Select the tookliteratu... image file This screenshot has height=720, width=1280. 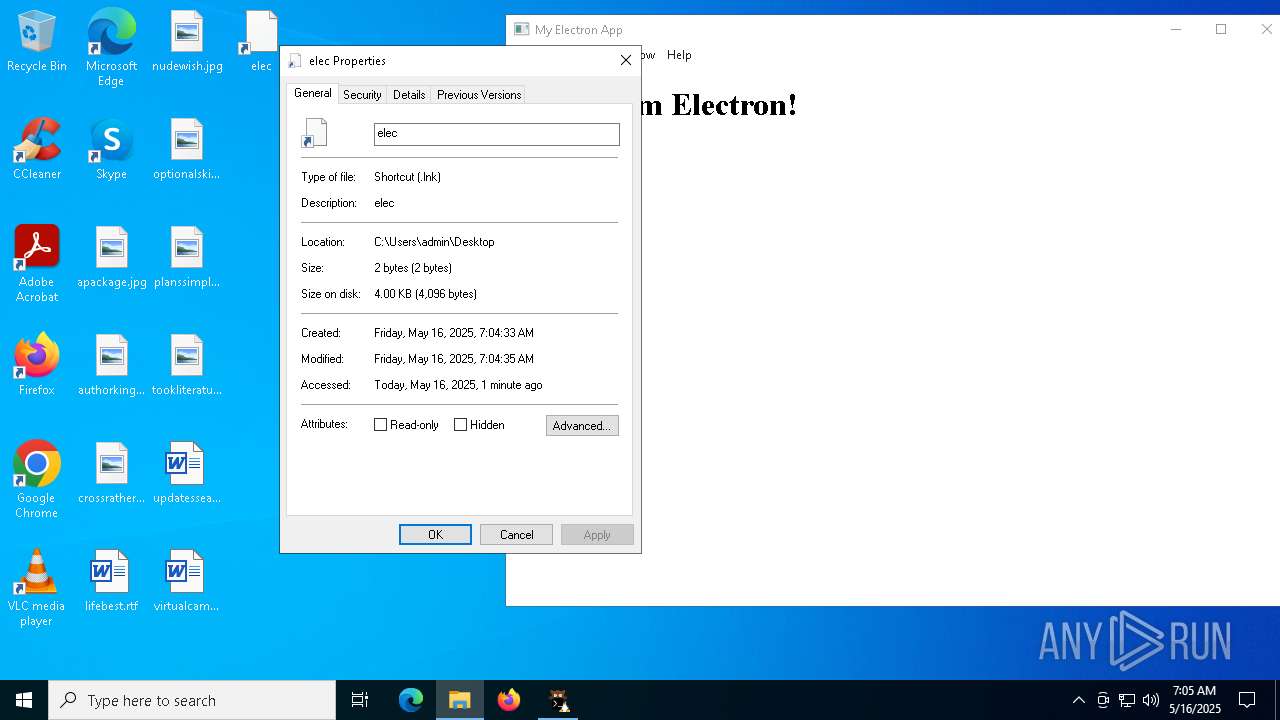(x=187, y=366)
